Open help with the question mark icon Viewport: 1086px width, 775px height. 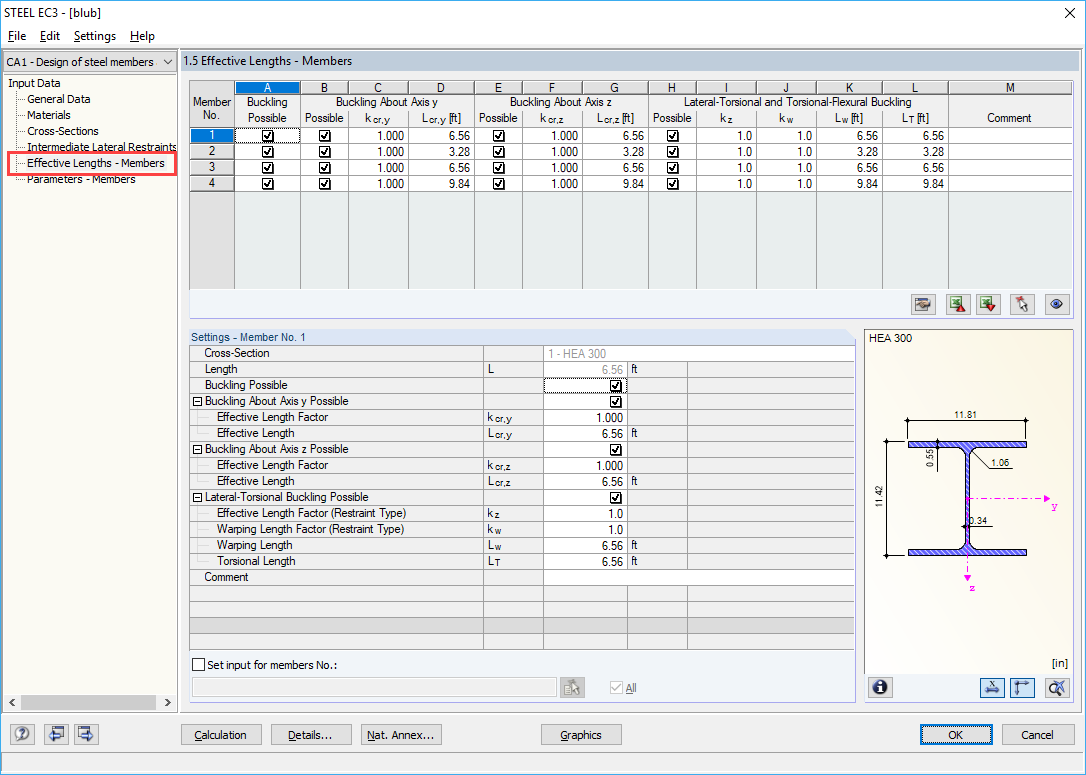click(21, 734)
